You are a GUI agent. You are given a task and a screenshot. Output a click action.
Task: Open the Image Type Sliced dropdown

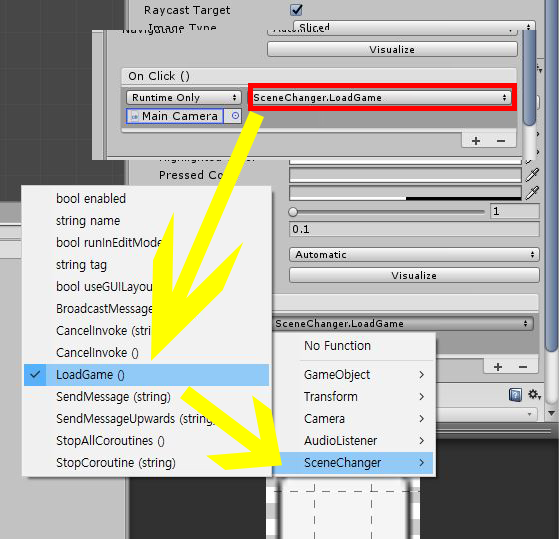point(414,26)
